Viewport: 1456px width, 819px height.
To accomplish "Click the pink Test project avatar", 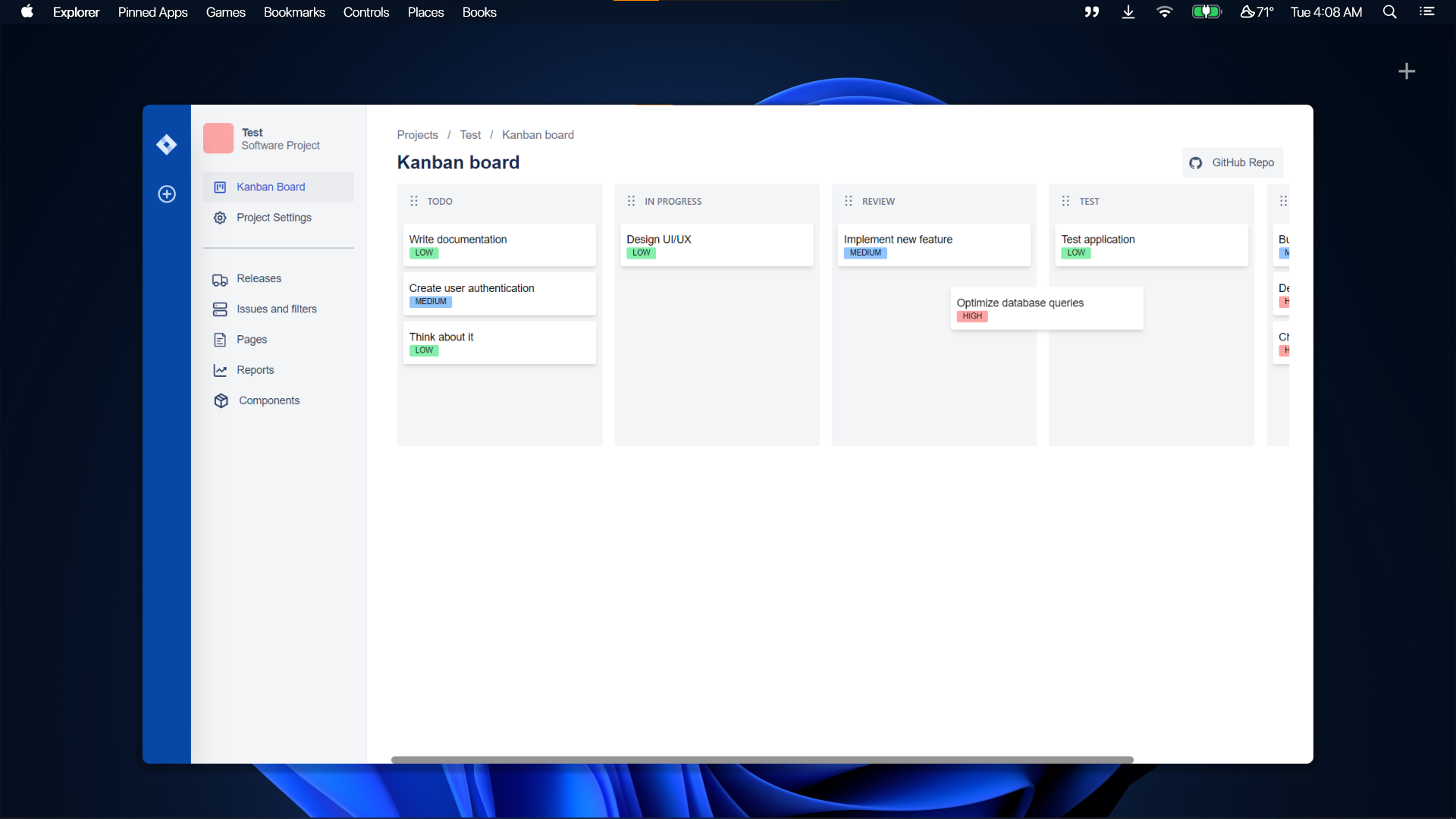I will pos(218,138).
